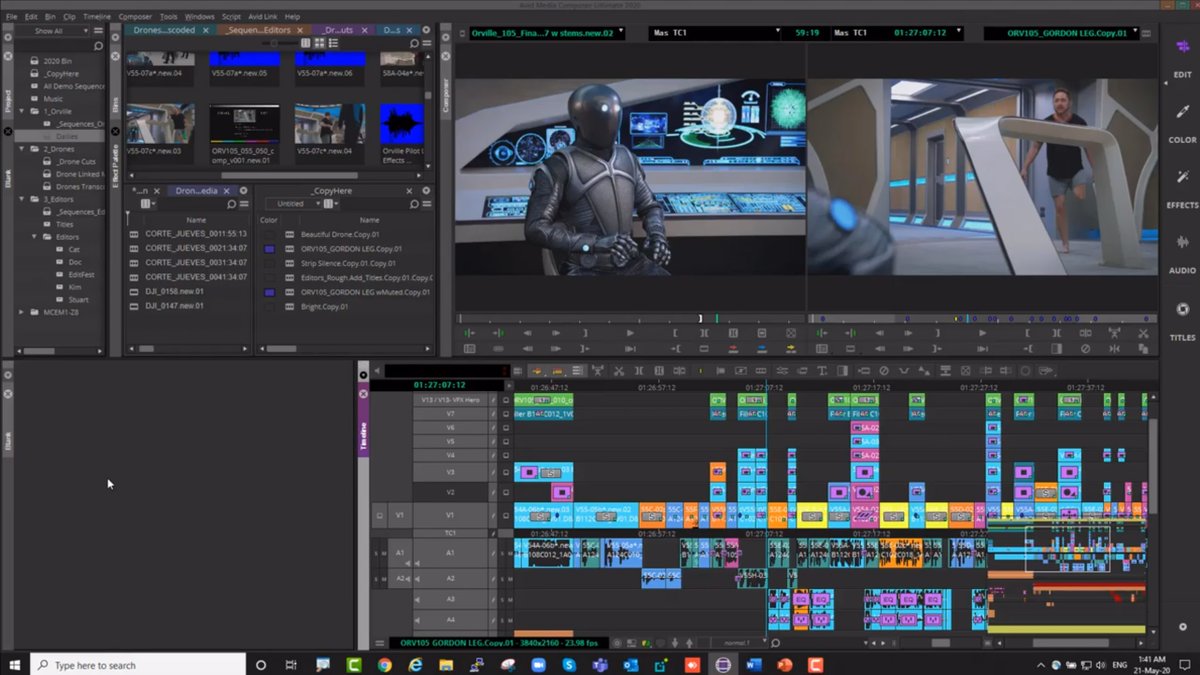Toggle the V2 record track selector
1200x675 pixels.
(x=449, y=493)
